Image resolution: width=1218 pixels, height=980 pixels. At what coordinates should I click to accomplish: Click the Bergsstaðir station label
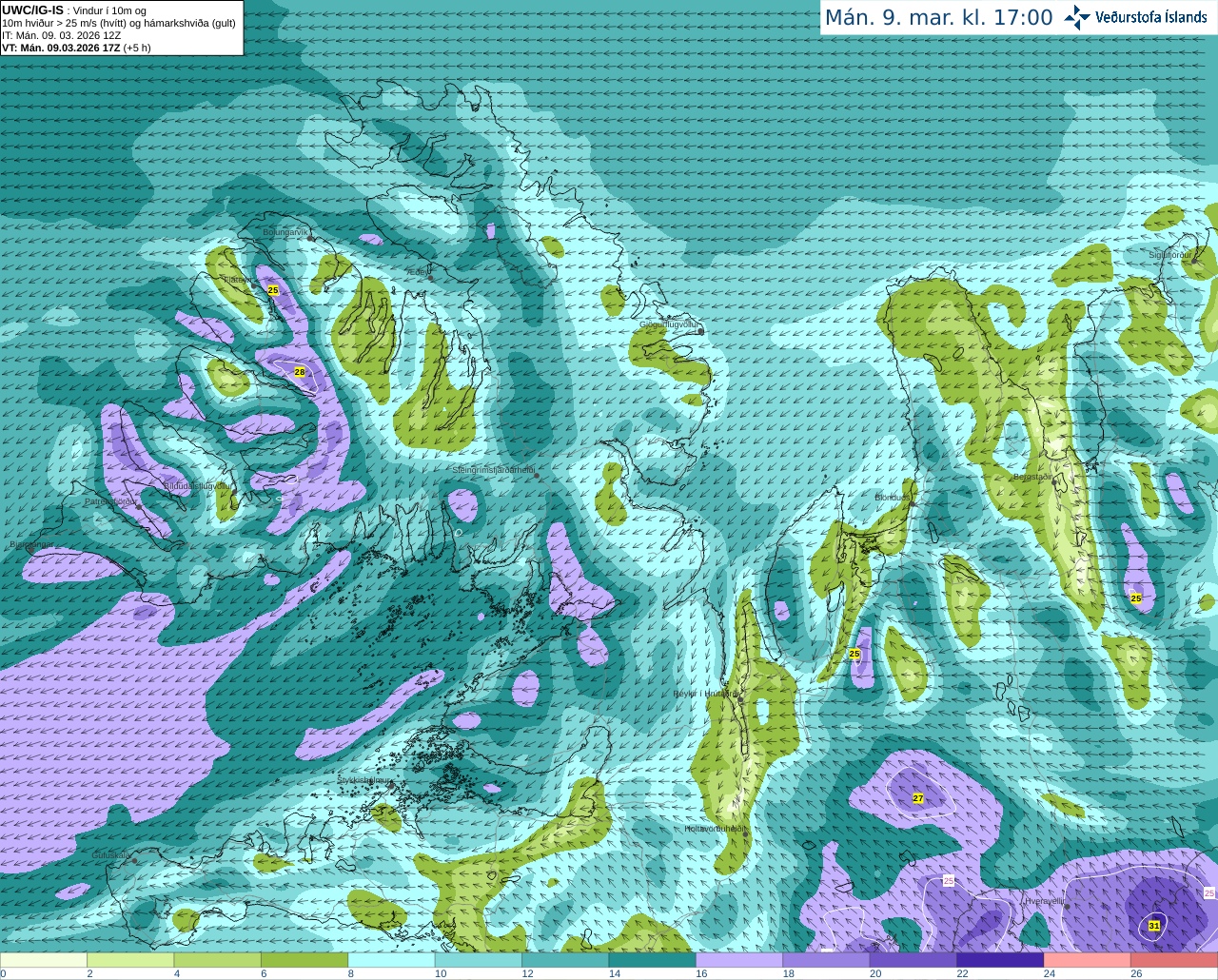[1033, 477]
